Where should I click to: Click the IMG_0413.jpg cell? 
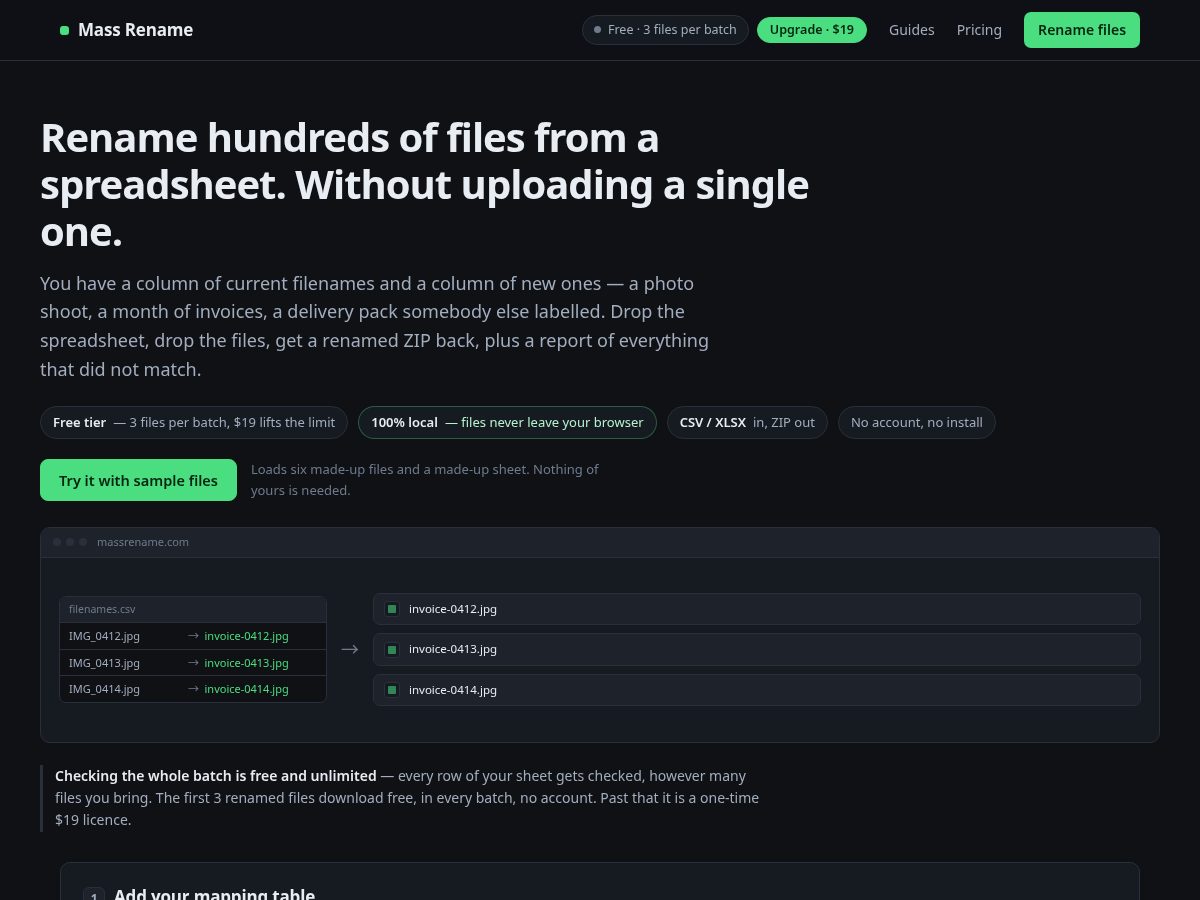(x=104, y=662)
